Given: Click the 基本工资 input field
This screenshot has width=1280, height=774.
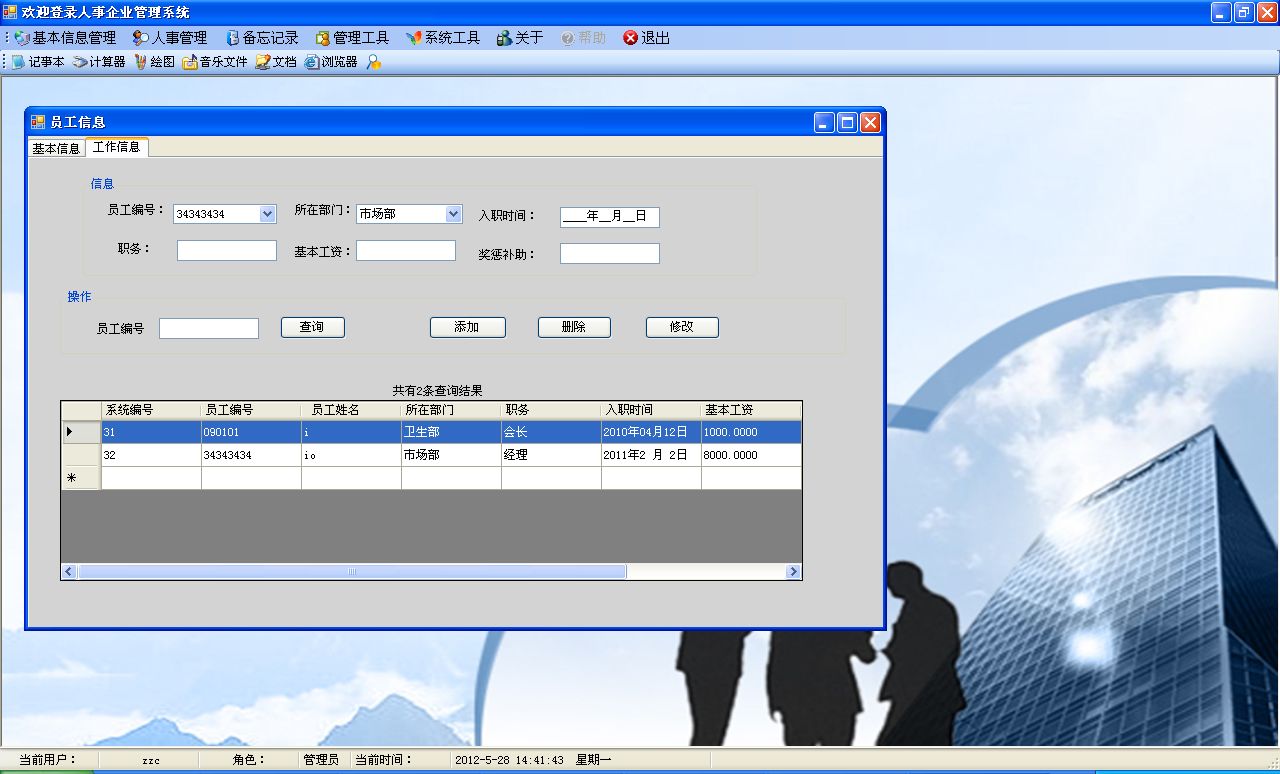Looking at the screenshot, I should tap(406, 251).
